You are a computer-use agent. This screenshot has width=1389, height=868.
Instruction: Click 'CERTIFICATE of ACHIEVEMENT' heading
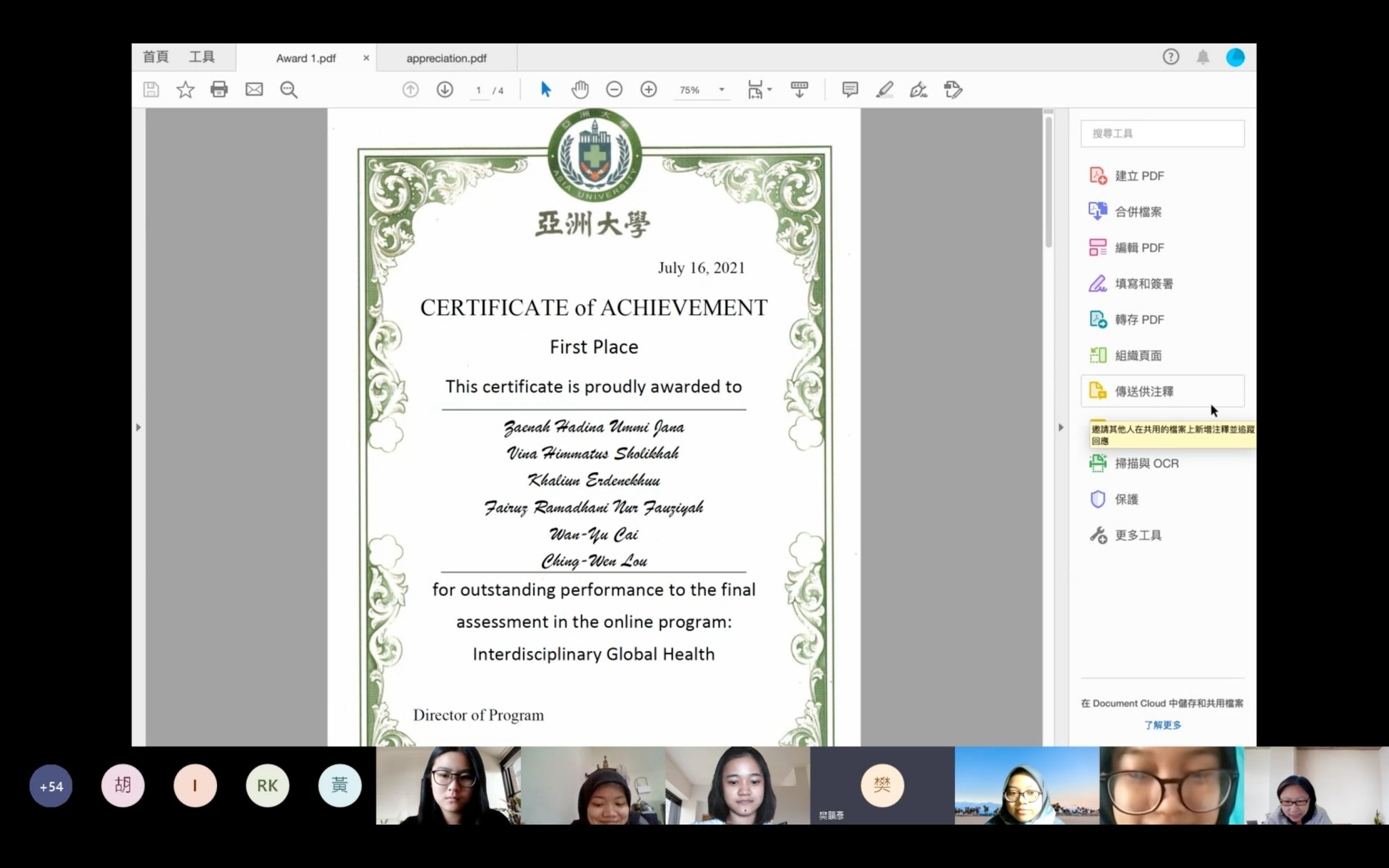click(x=594, y=308)
